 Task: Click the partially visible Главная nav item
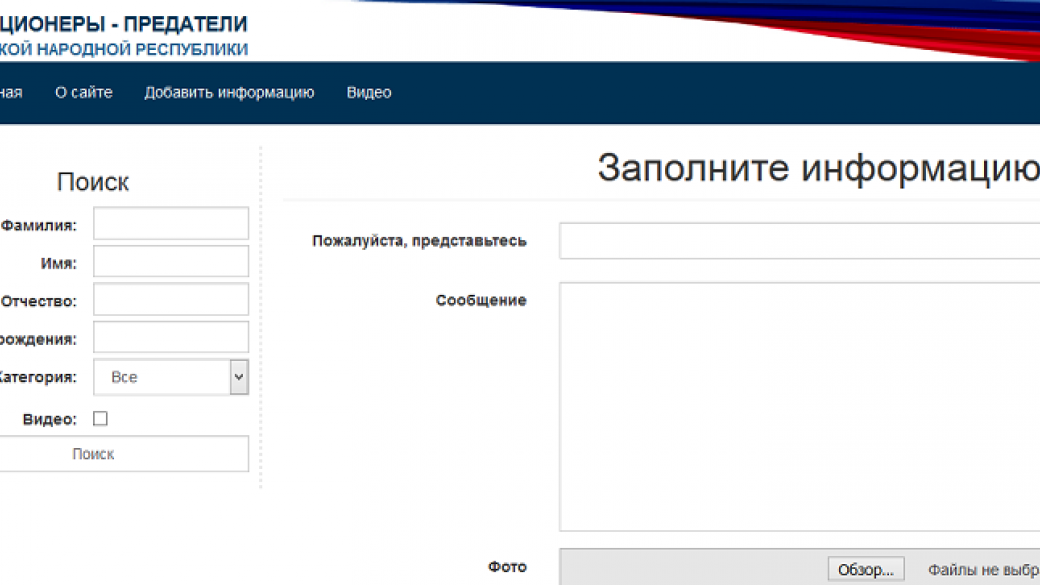coord(10,92)
